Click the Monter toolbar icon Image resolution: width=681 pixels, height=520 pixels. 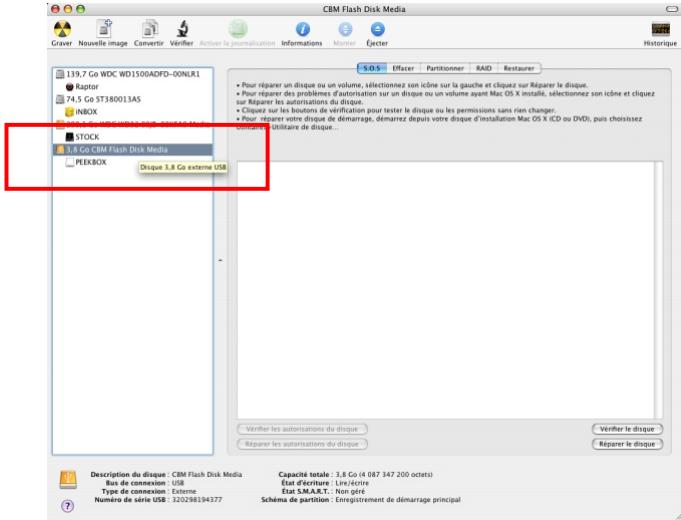(345, 29)
